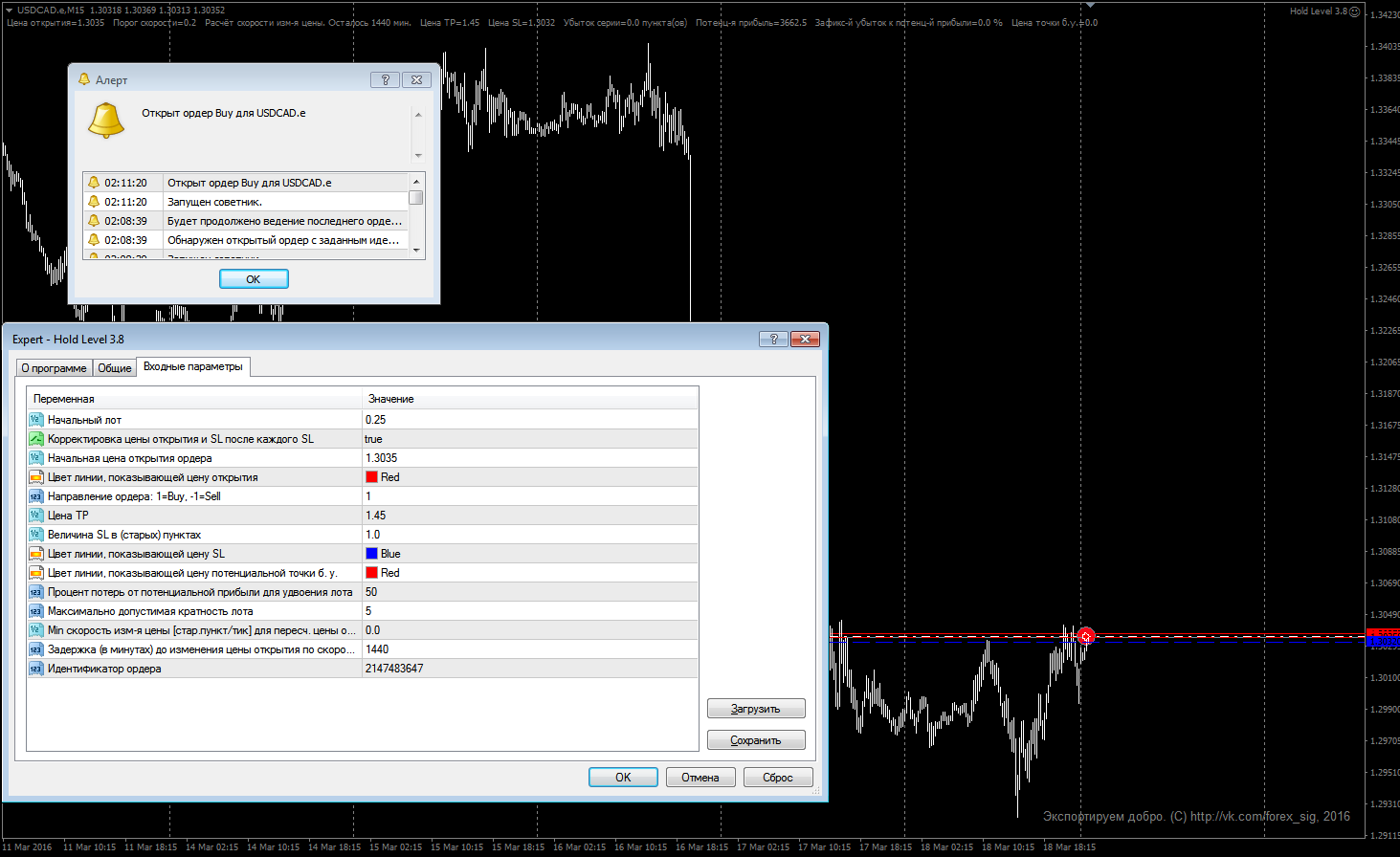The height and width of the screenshot is (857, 1400).
Task: Click the alert message scroll down arrow
Action: [x=418, y=156]
